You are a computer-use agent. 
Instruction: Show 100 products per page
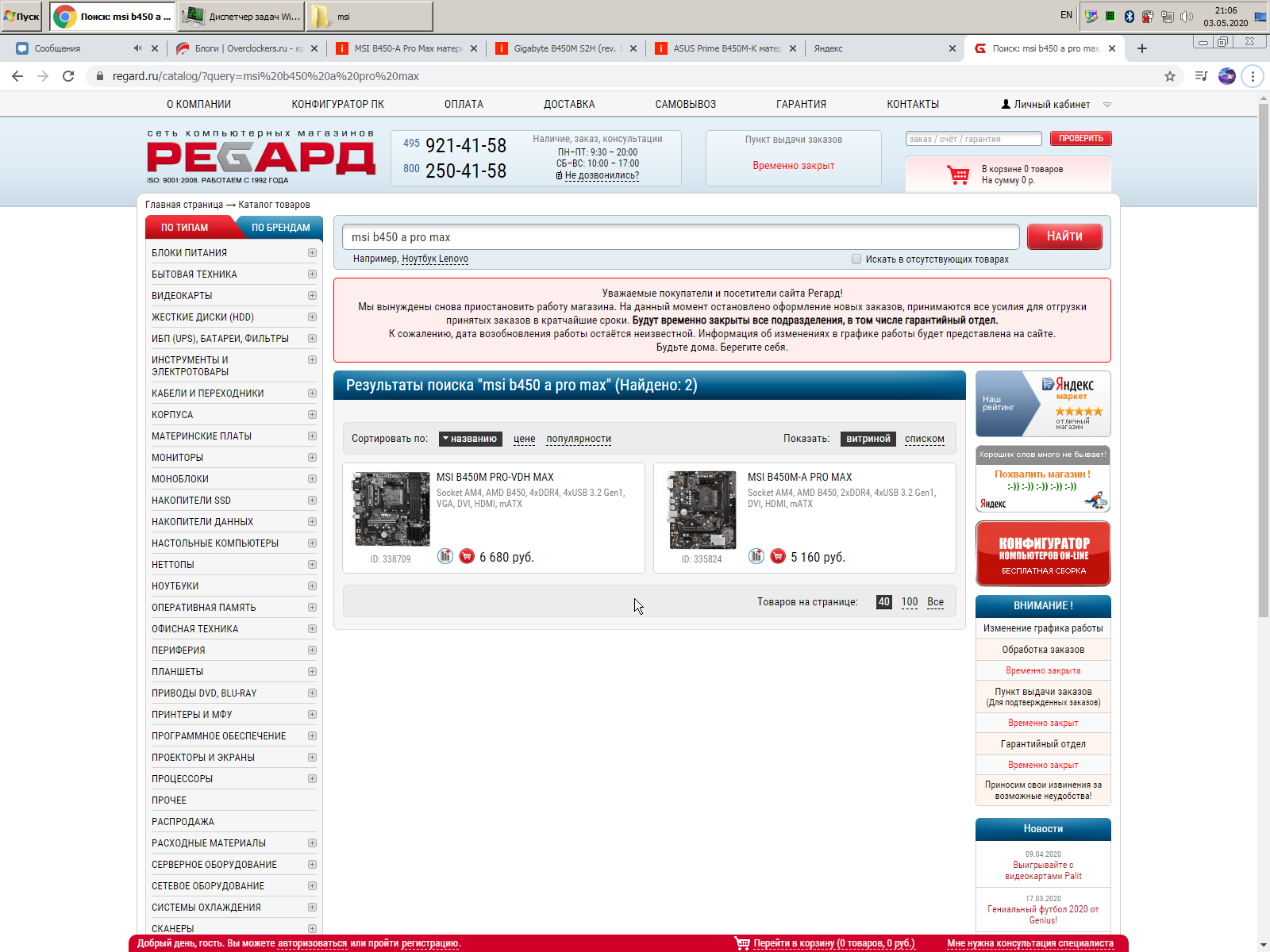(x=910, y=602)
